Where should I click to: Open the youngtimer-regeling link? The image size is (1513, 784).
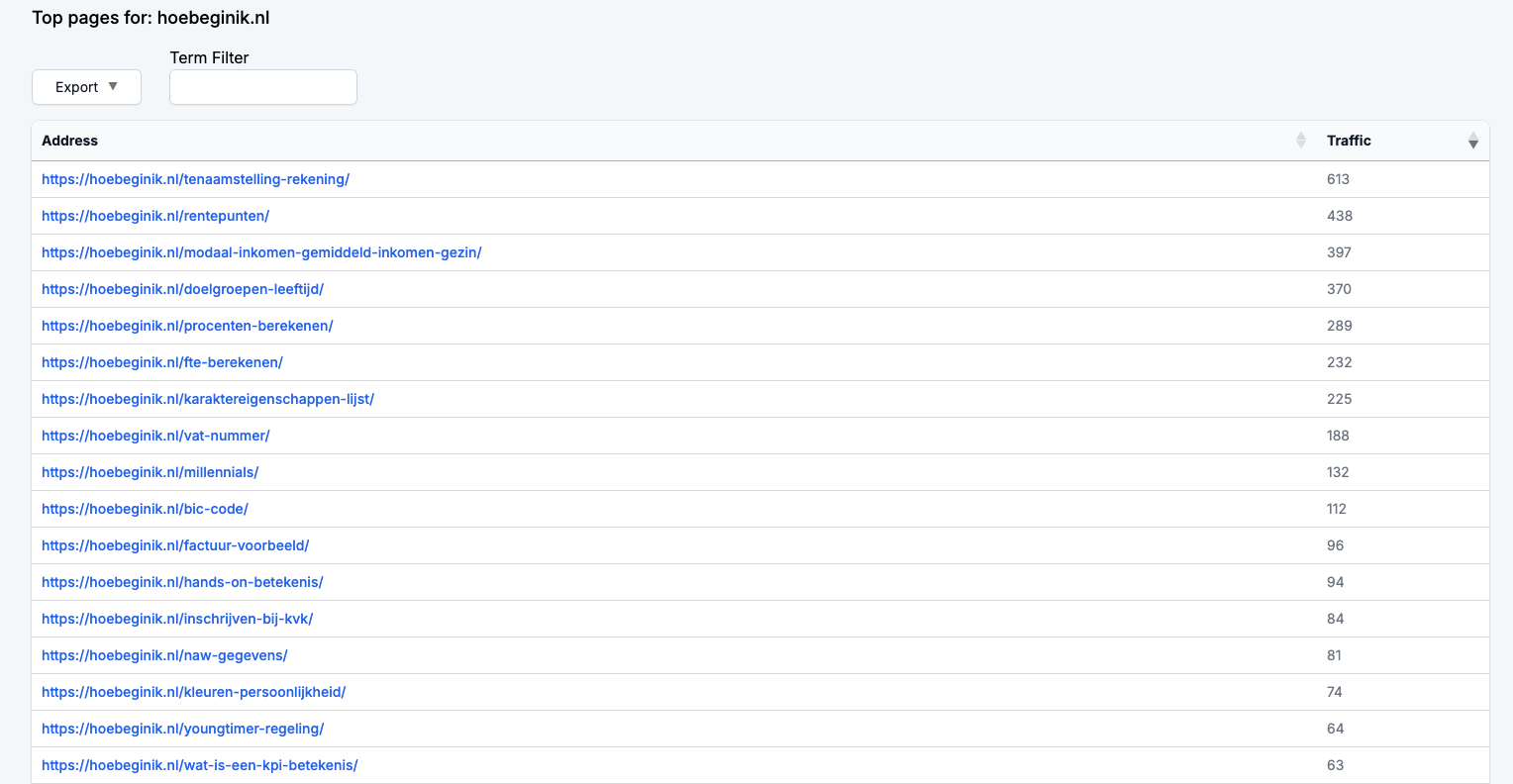(182, 729)
